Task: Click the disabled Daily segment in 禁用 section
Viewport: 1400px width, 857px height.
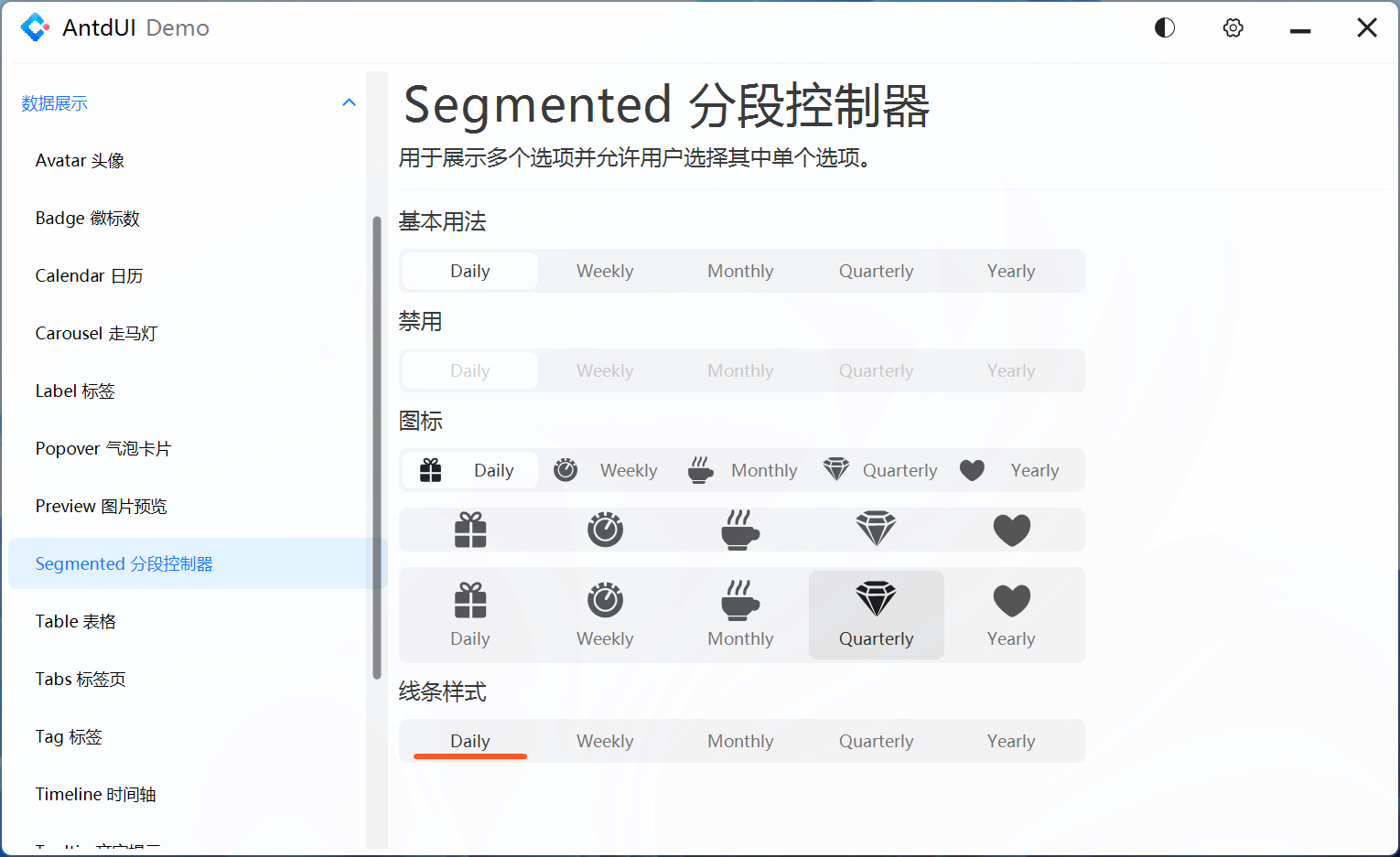Action: tap(469, 370)
